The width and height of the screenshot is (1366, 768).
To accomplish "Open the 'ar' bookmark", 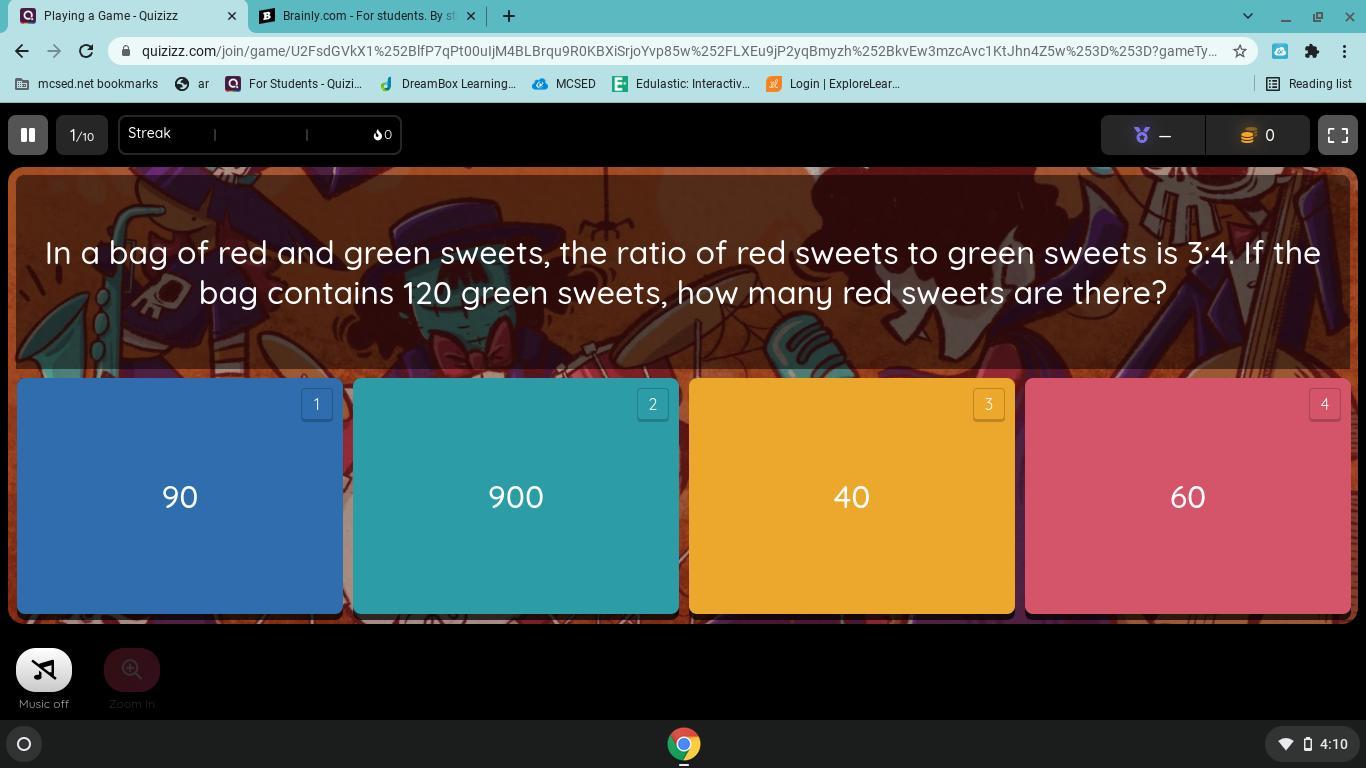I will 192,84.
